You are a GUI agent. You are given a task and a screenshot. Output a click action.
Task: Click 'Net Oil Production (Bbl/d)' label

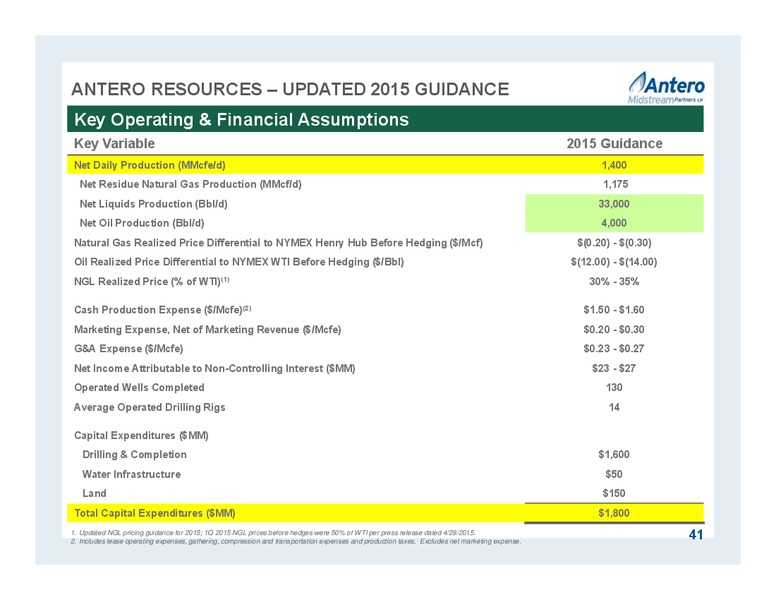(142, 223)
